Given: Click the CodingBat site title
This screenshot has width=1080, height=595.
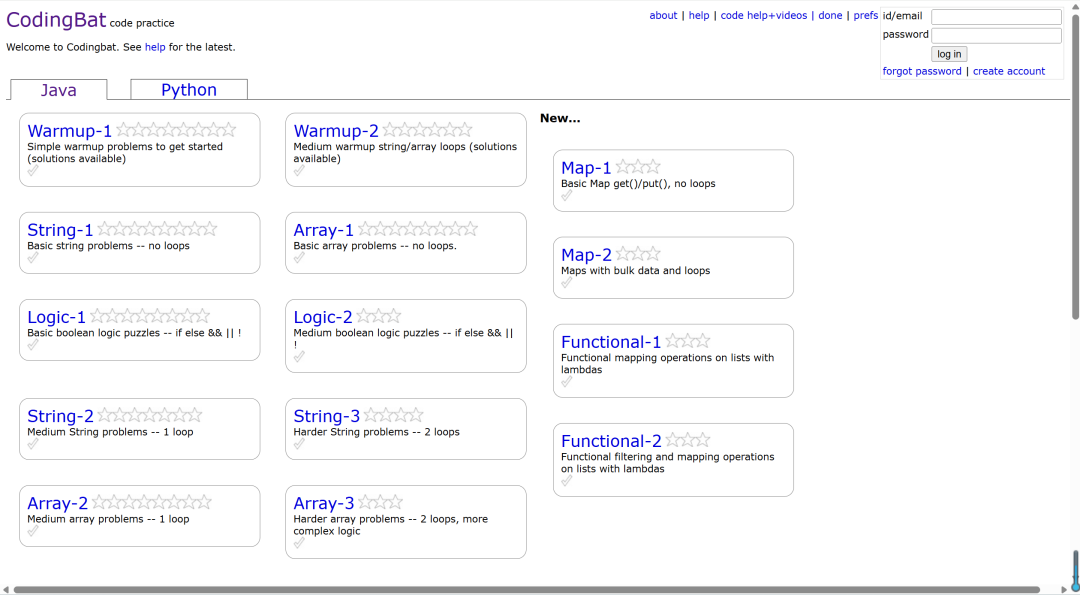Looking at the screenshot, I should point(56,20).
